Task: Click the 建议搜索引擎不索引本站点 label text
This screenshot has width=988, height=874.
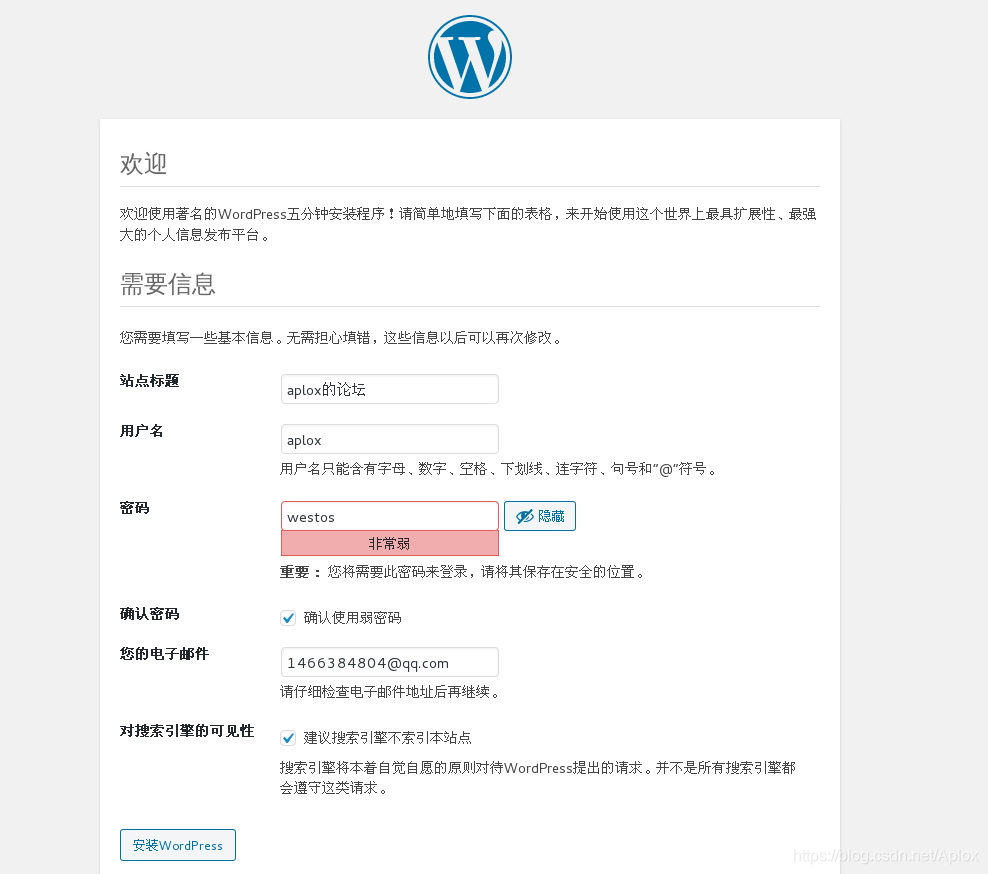Action: pyautogui.click(x=388, y=737)
